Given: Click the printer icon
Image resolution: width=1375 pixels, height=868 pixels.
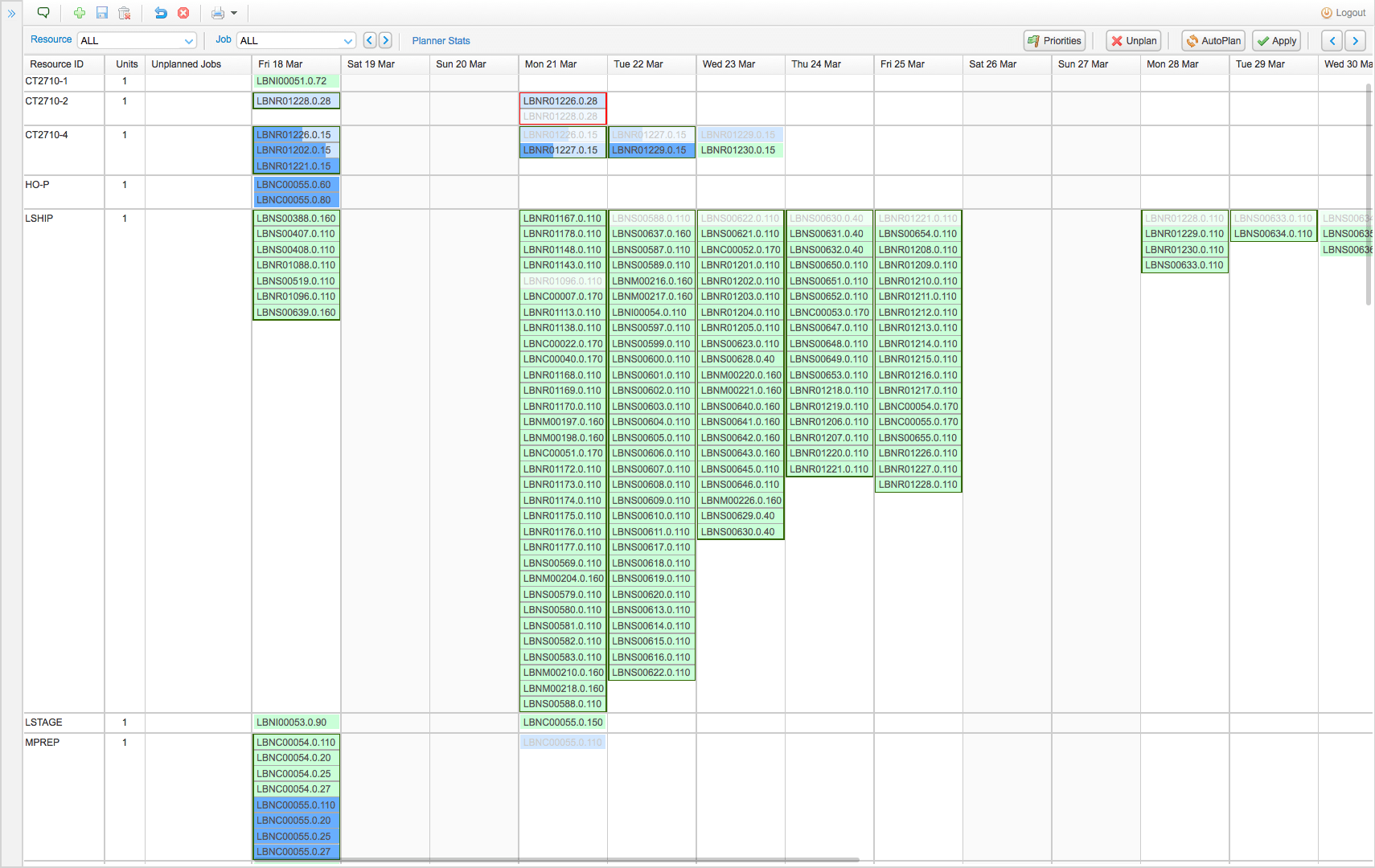Looking at the screenshot, I should click(x=218, y=13).
